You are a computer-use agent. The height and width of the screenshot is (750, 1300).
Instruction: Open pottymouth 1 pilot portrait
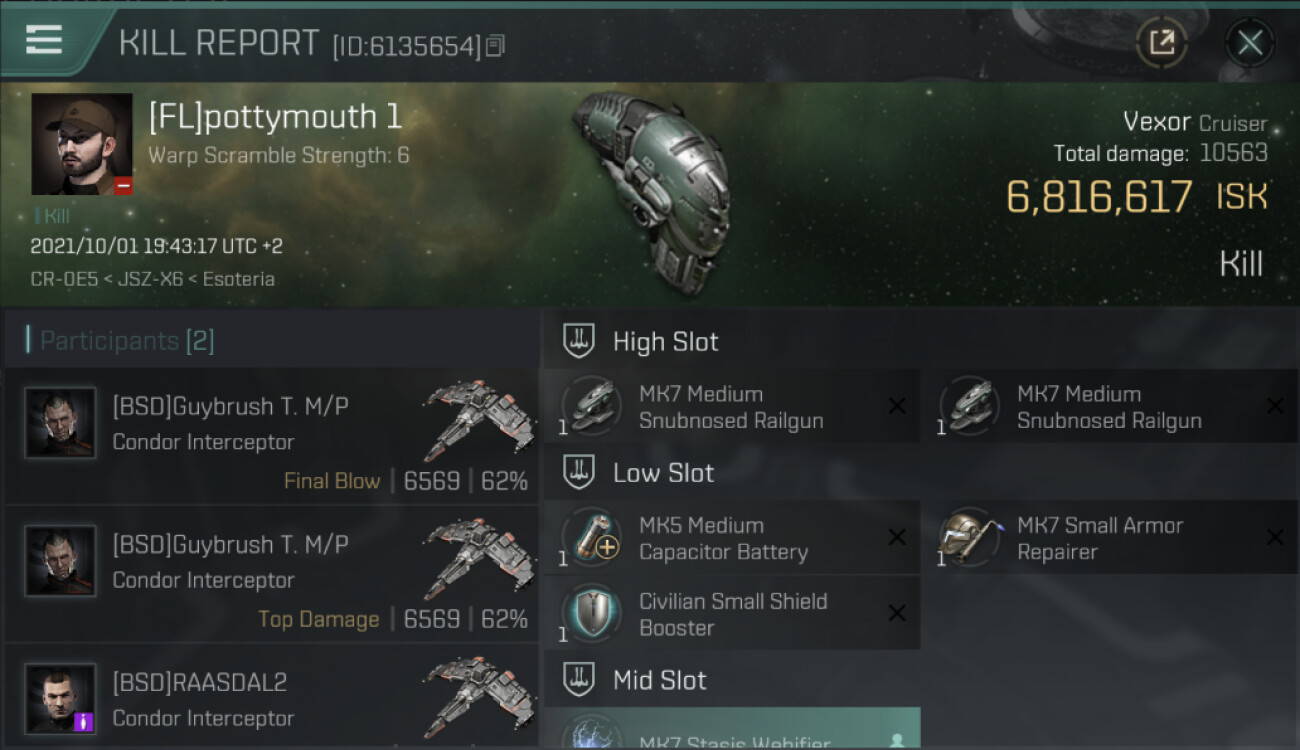coord(82,144)
